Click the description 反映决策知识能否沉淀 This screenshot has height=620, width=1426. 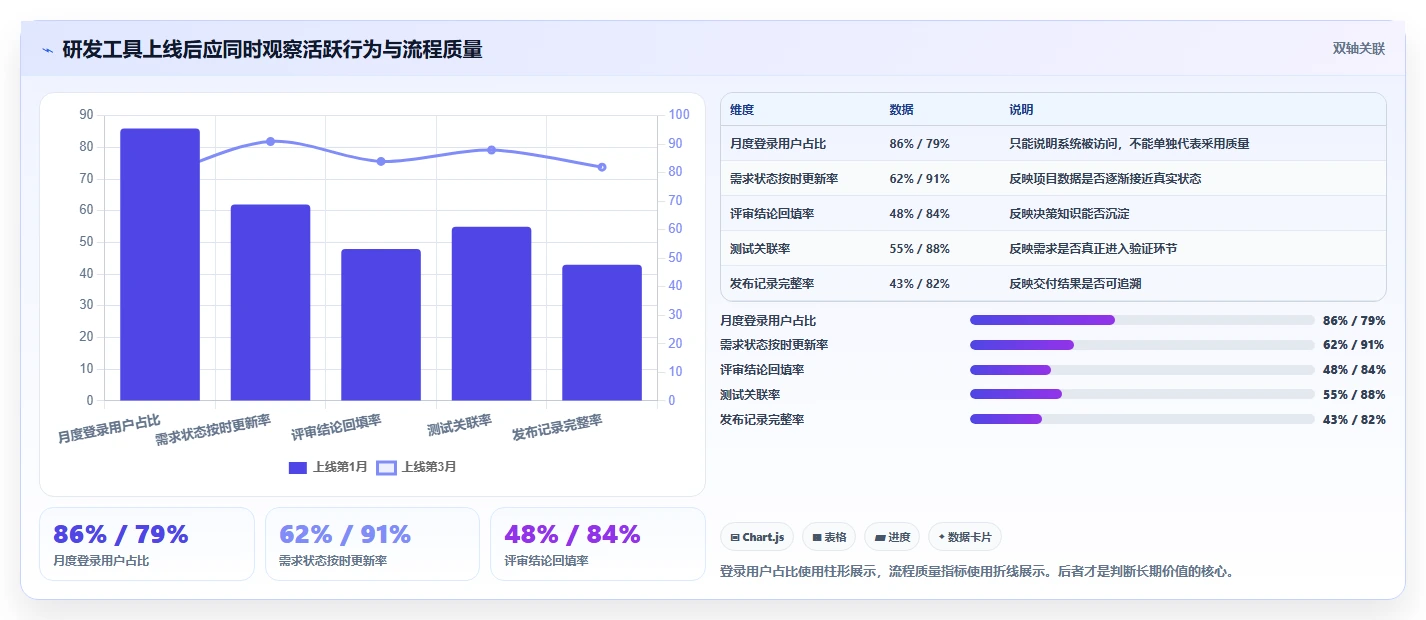tap(1069, 214)
